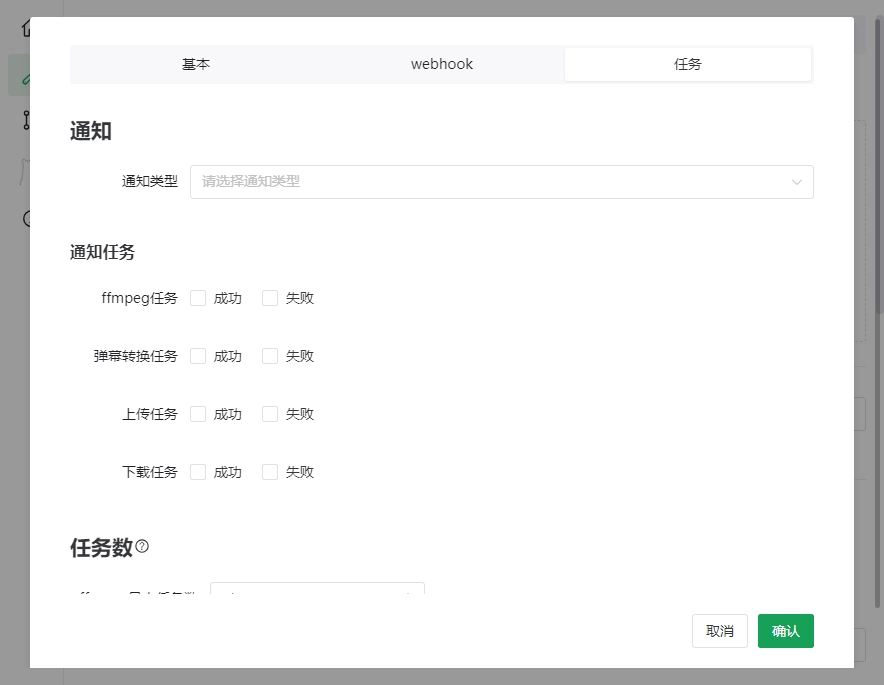Tick the 失败 checkbox for 上传任务
884x685 pixels.
coord(270,414)
